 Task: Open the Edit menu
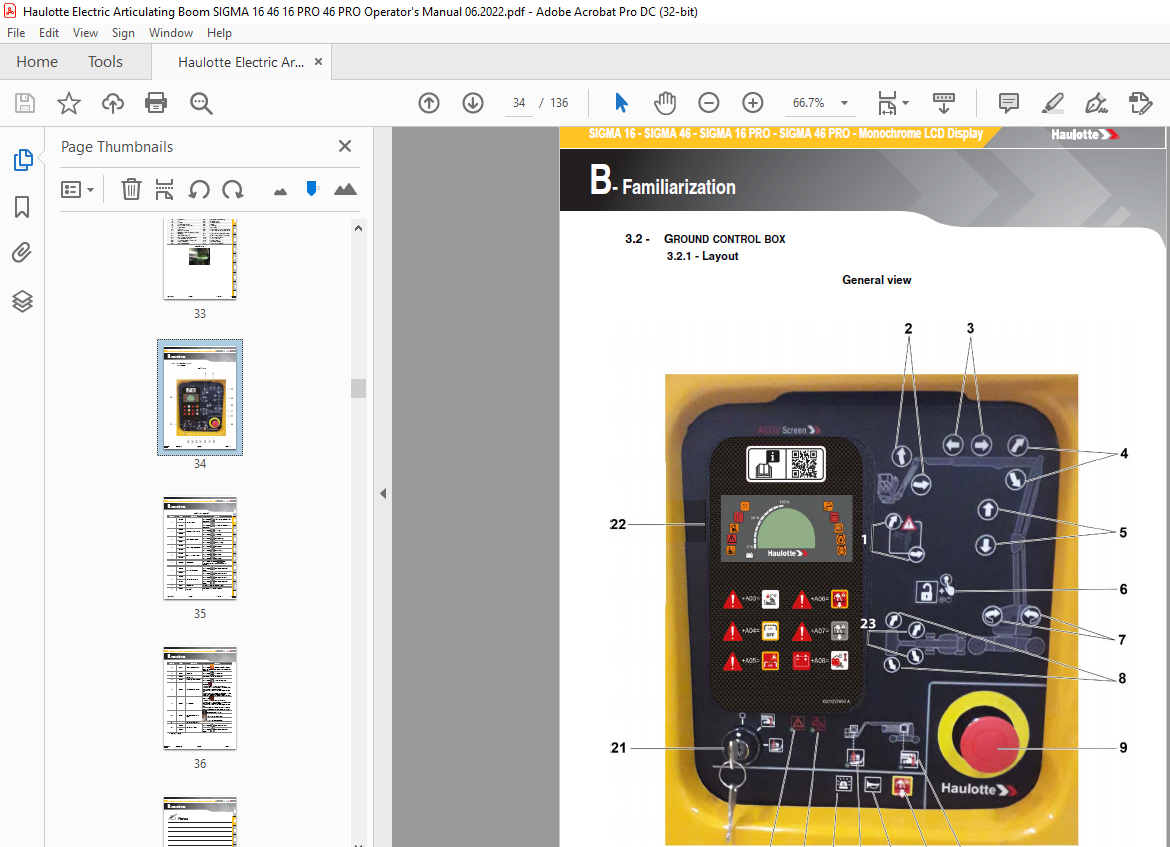click(49, 33)
